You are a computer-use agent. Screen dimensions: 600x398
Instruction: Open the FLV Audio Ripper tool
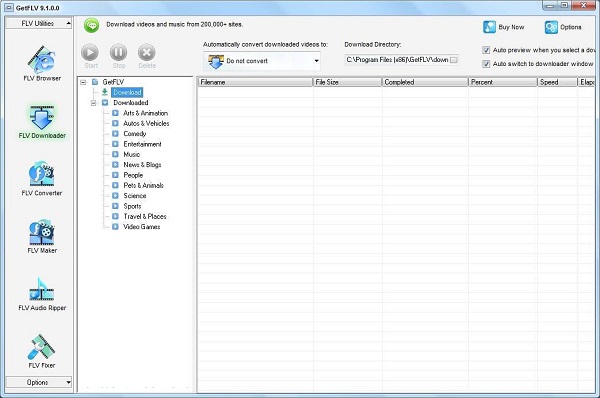pyautogui.click(x=42, y=294)
